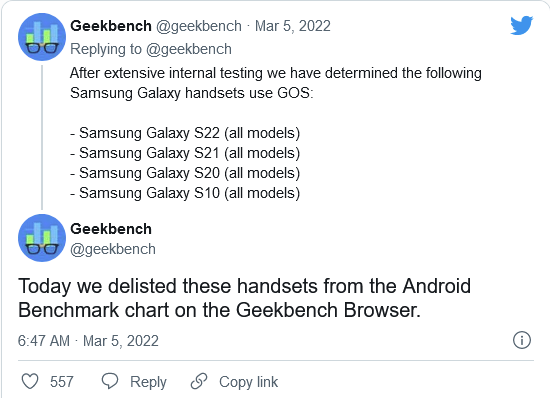This screenshot has height=398, width=550.
Task: Click the reply speech bubble icon
Action: pyautogui.click(x=110, y=381)
